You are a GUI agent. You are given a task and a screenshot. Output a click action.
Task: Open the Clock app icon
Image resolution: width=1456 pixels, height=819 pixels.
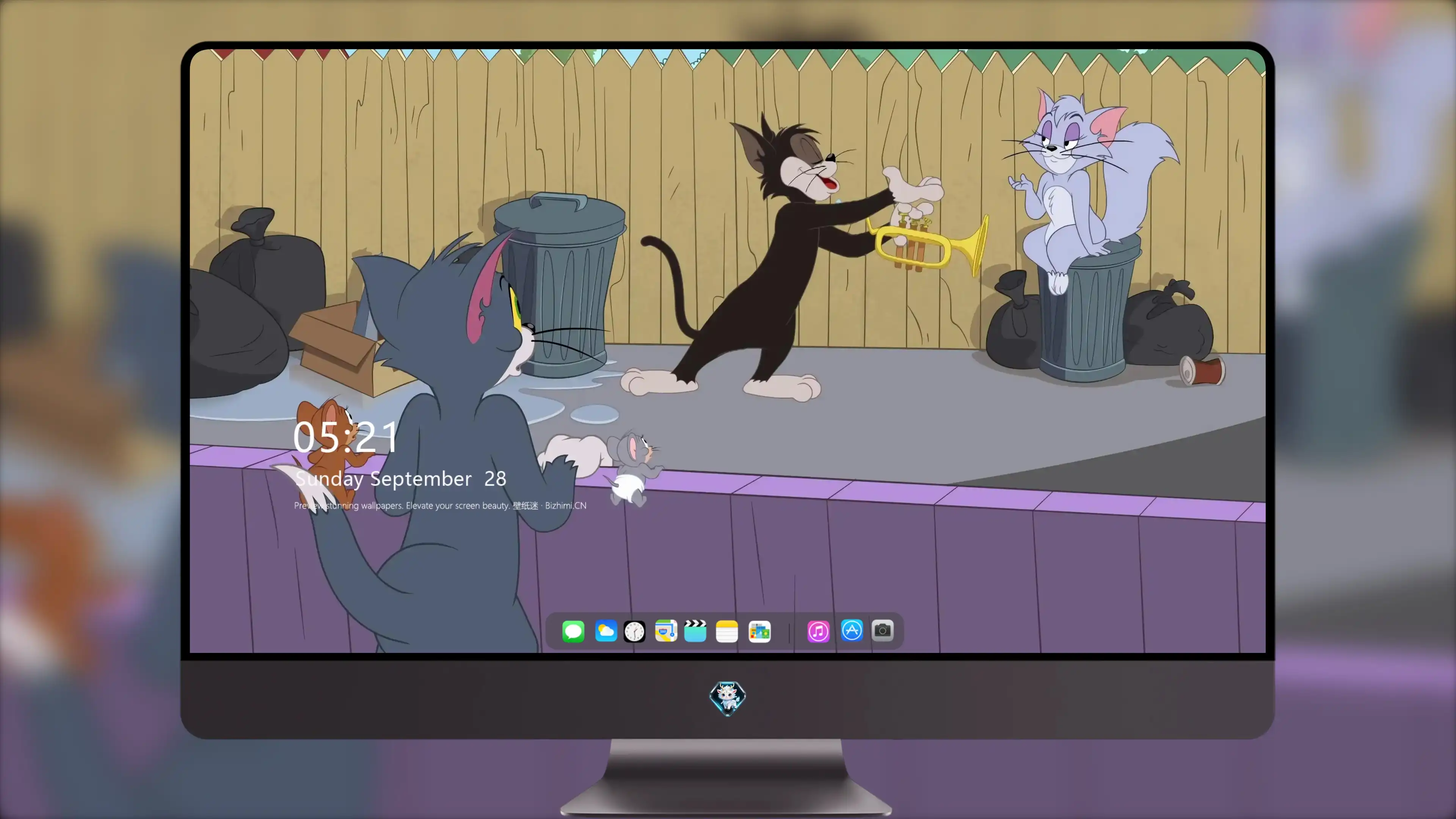634,631
